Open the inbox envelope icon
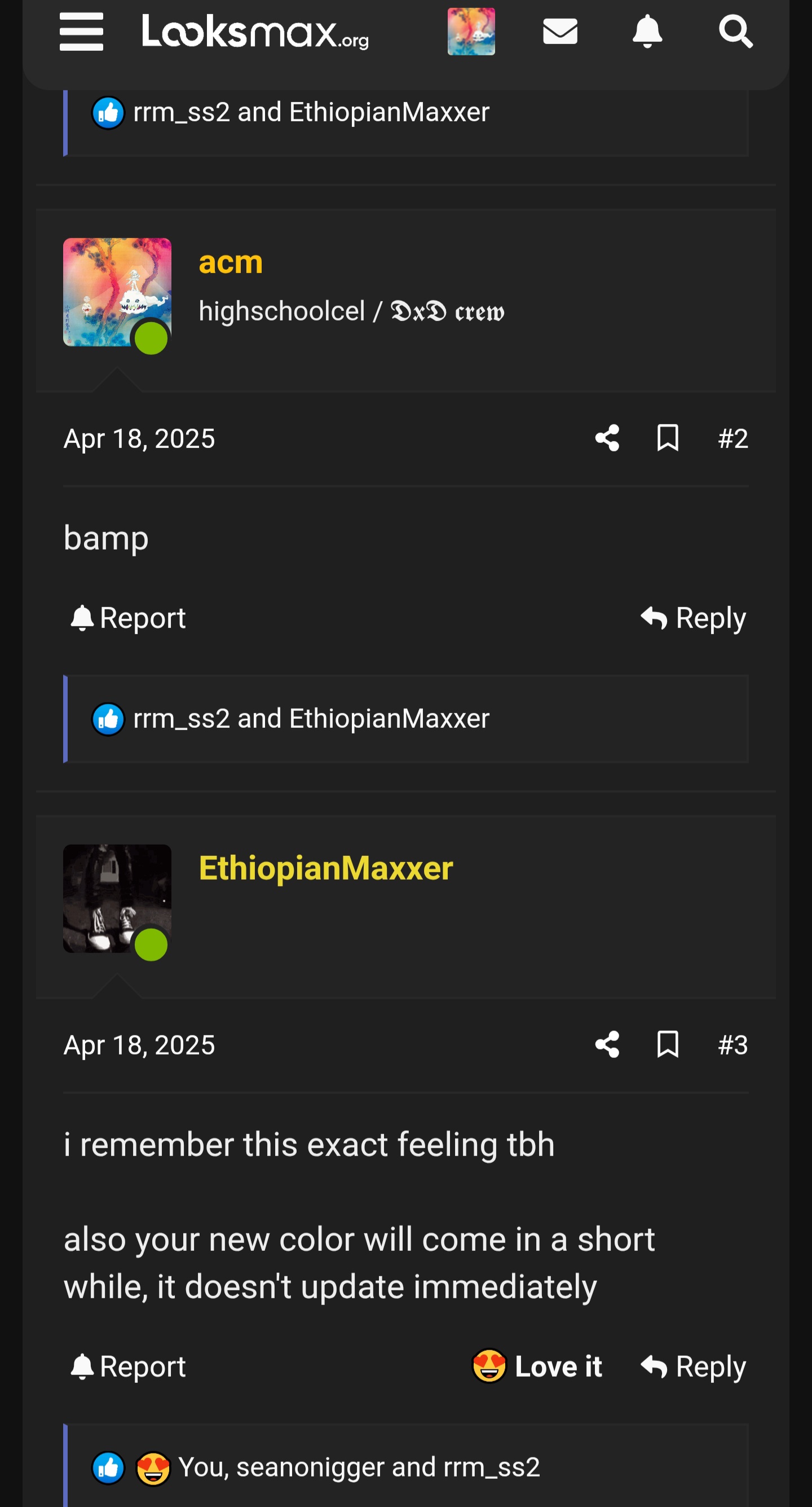 point(560,31)
